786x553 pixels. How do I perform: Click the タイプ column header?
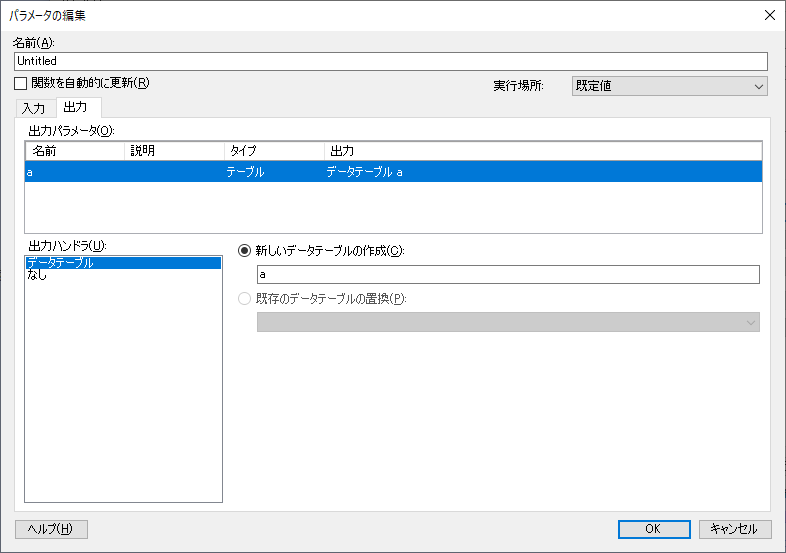pyautogui.click(x=274, y=151)
